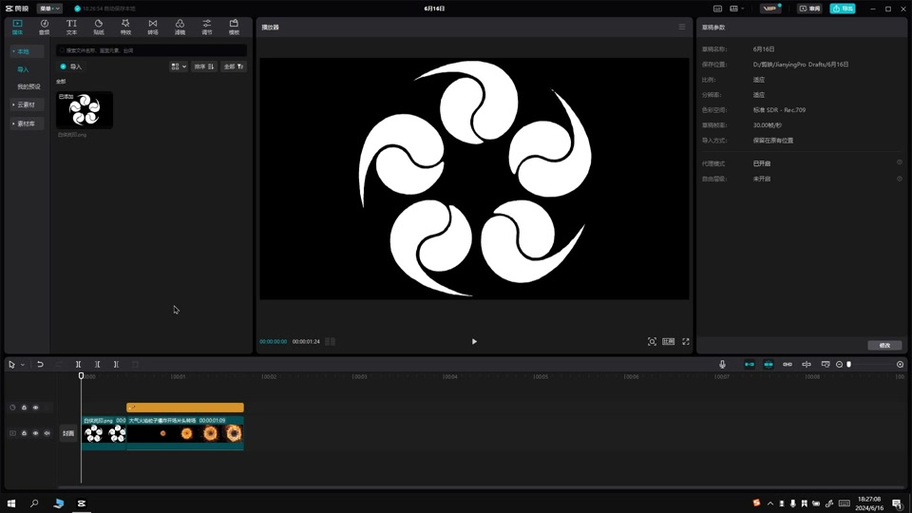Open the 模板 (Templates) panel icon
Screen dimensions: 912x513
[234, 27]
